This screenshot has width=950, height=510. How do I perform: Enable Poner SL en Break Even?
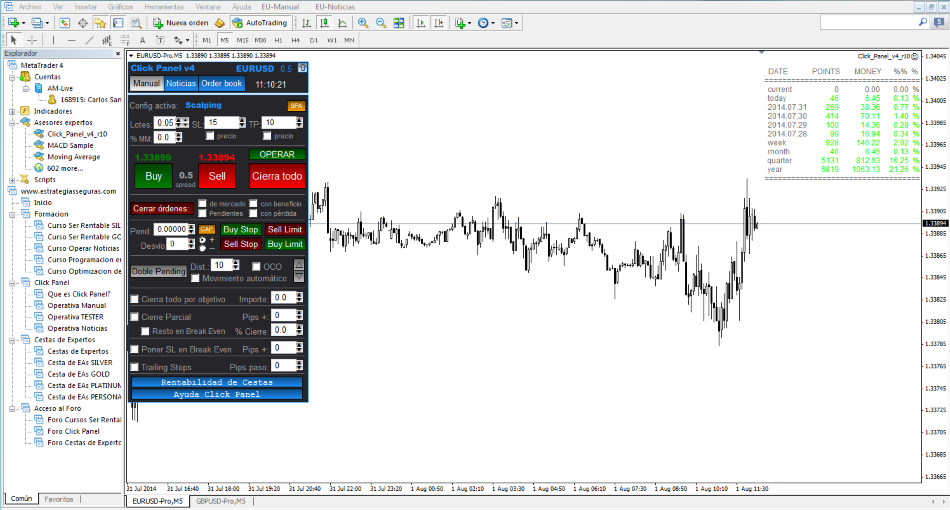click(135, 349)
